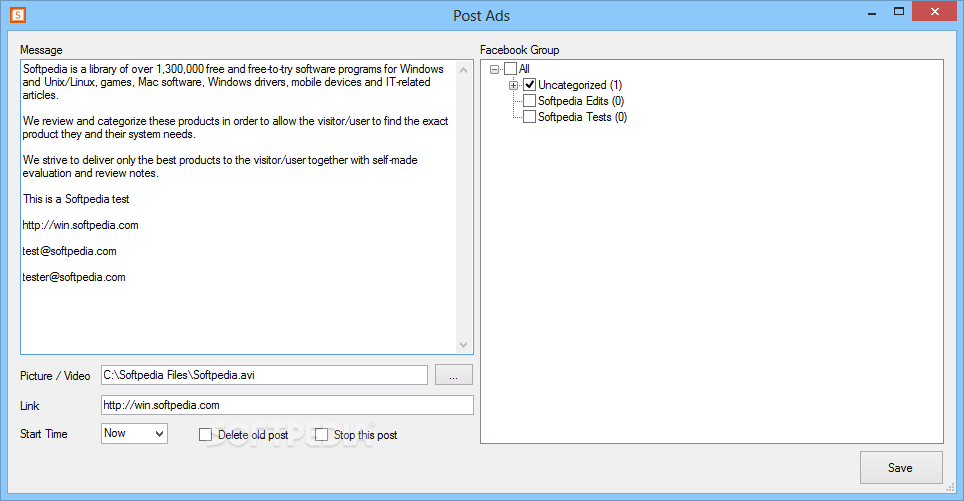Viewport: 964px width, 501px height.
Task: Click the 'This is a Softpedia test' line
Action: click(76, 199)
